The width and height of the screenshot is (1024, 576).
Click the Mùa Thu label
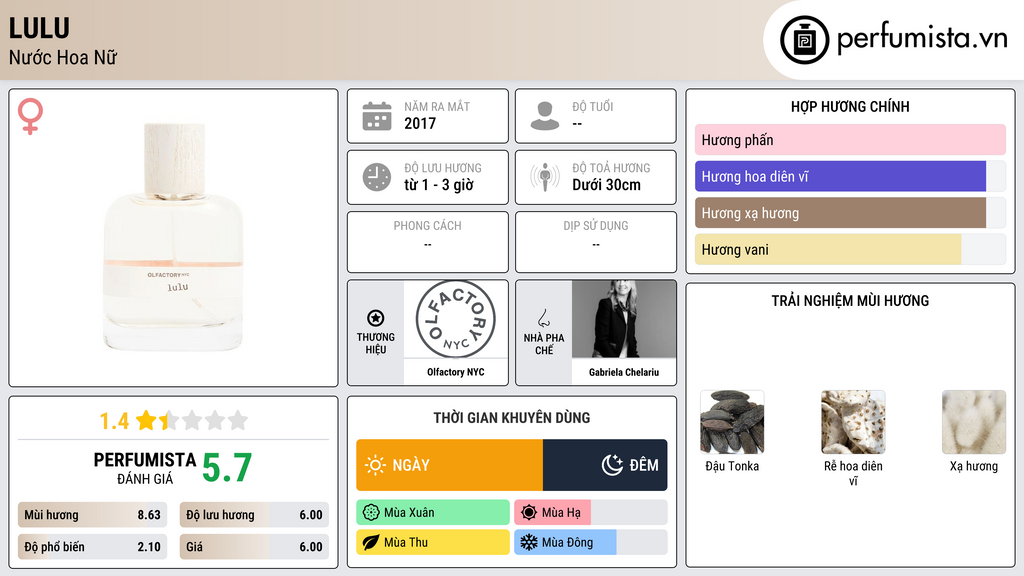tap(406, 542)
